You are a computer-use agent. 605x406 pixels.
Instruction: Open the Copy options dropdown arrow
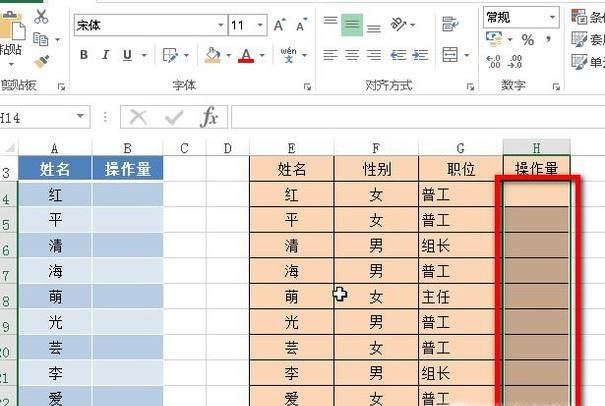[x=57, y=39]
